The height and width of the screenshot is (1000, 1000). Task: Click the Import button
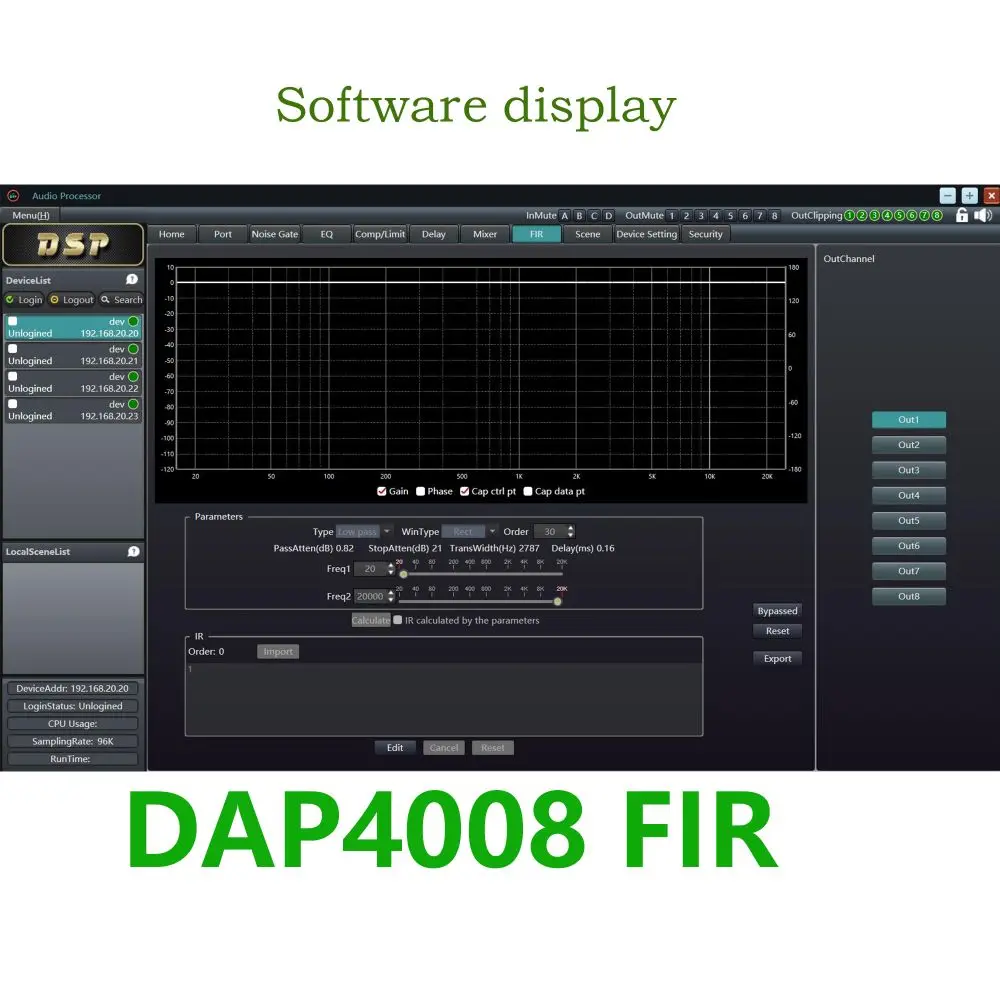pyautogui.click(x=278, y=651)
